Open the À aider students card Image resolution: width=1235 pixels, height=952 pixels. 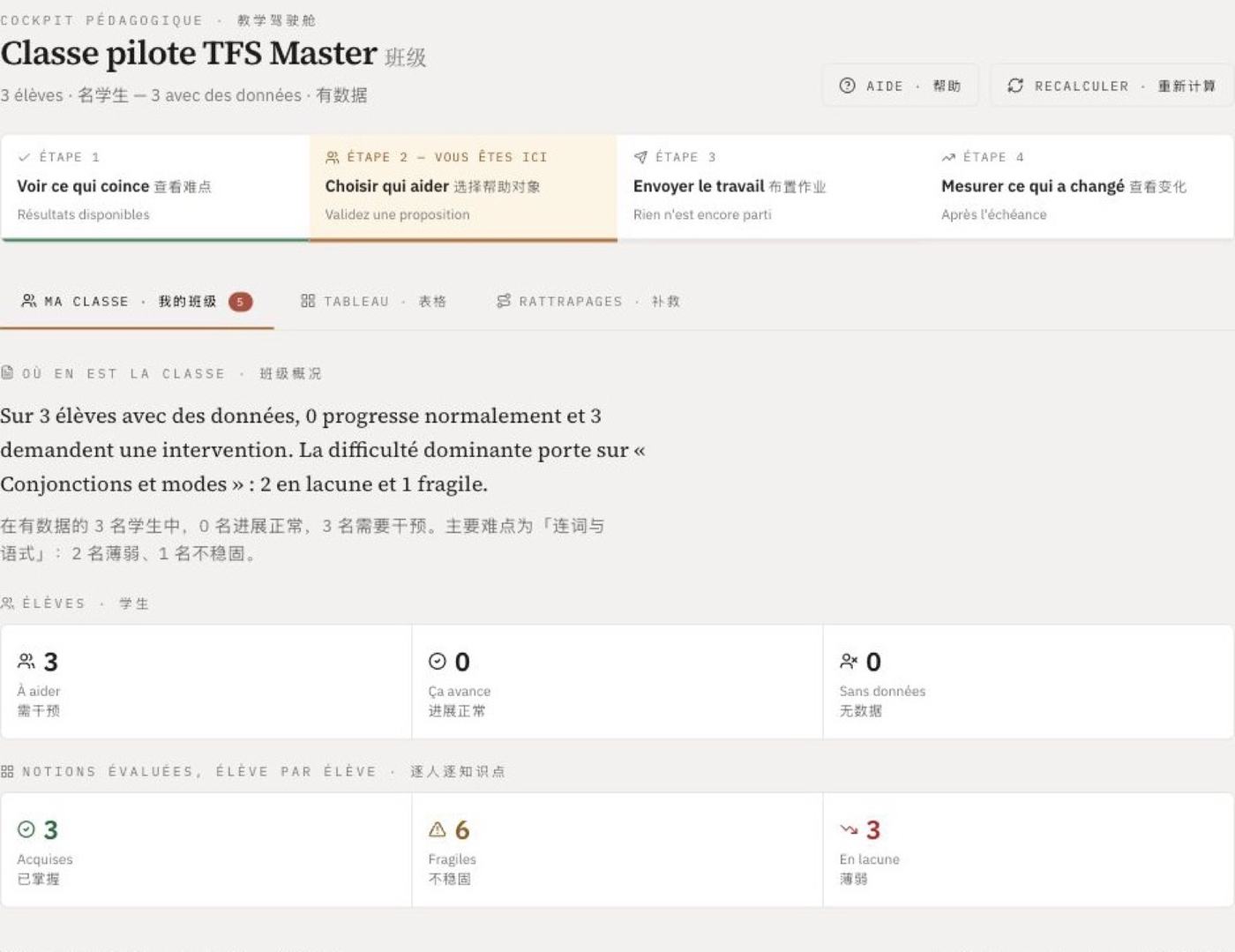pyautogui.click(x=206, y=682)
